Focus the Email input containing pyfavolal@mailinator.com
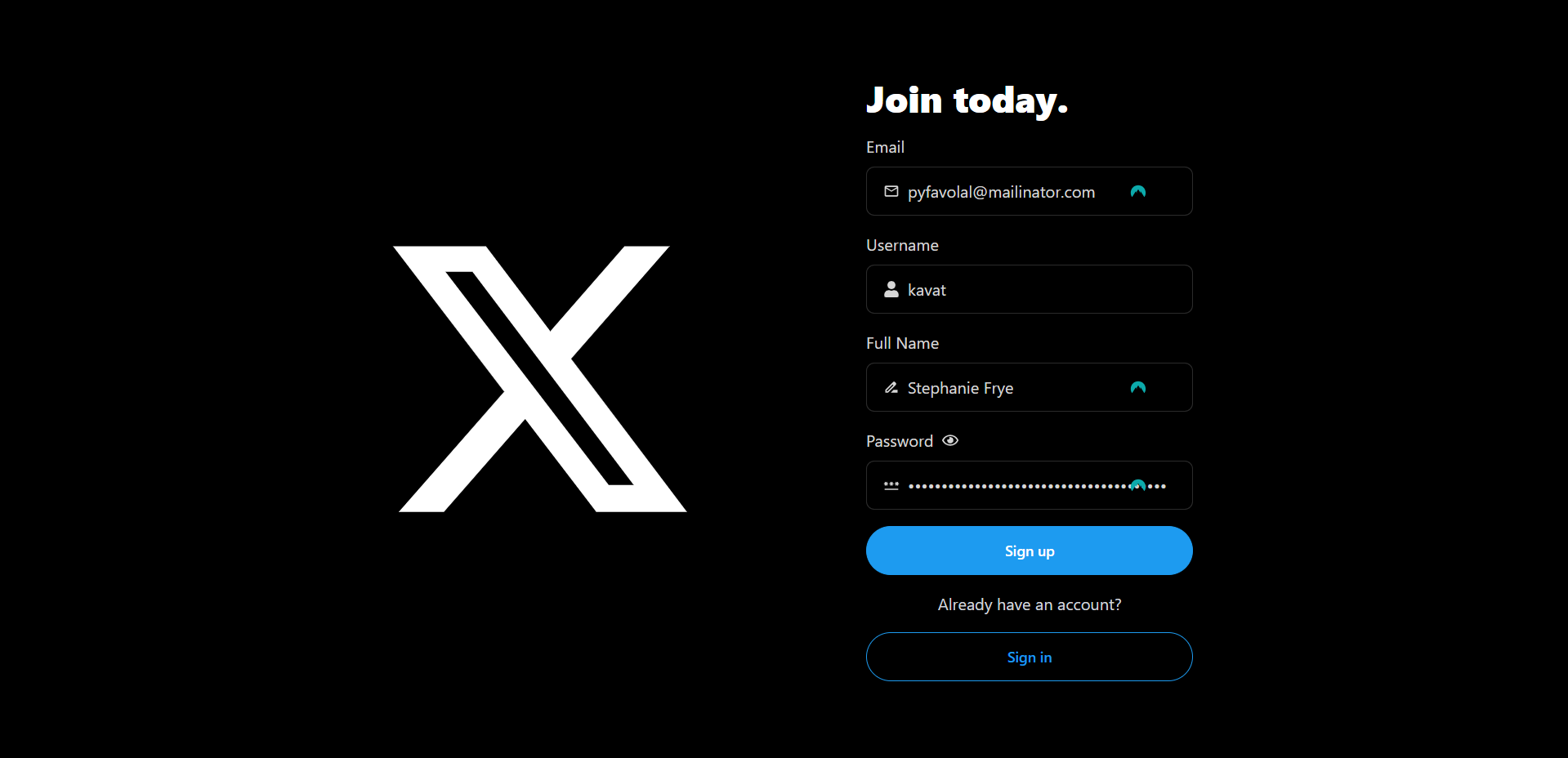 [1030, 191]
